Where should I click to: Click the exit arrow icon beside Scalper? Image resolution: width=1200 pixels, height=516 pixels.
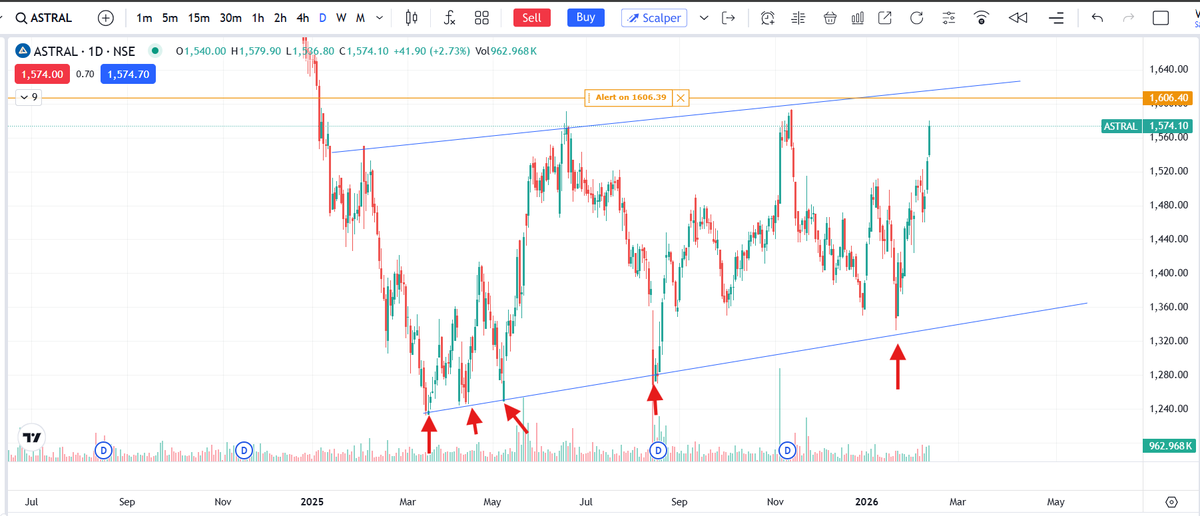[x=728, y=18]
